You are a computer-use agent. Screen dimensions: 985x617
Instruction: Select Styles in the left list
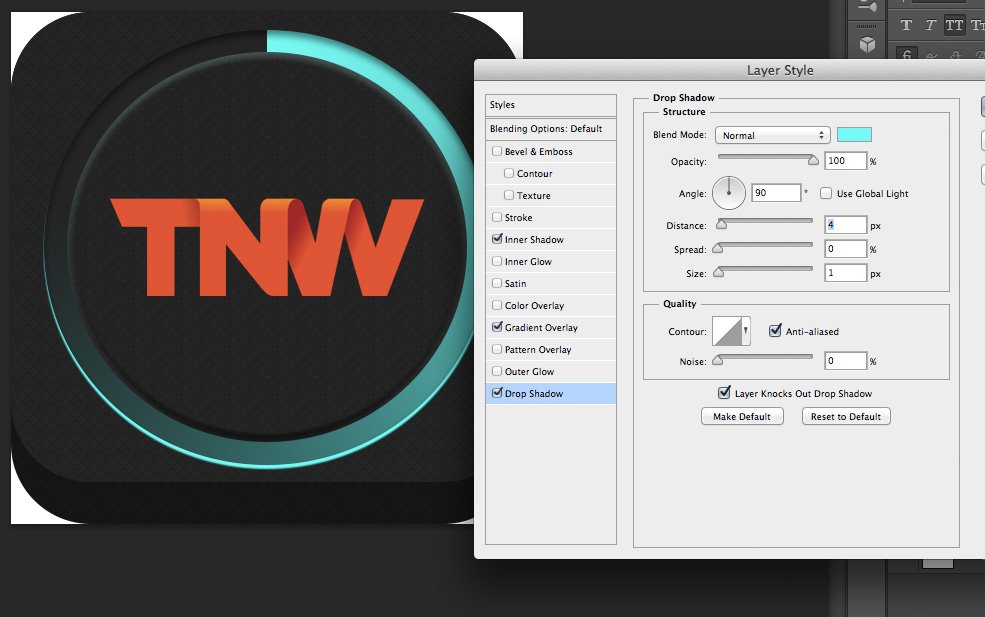pyautogui.click(x=551, y=105)
